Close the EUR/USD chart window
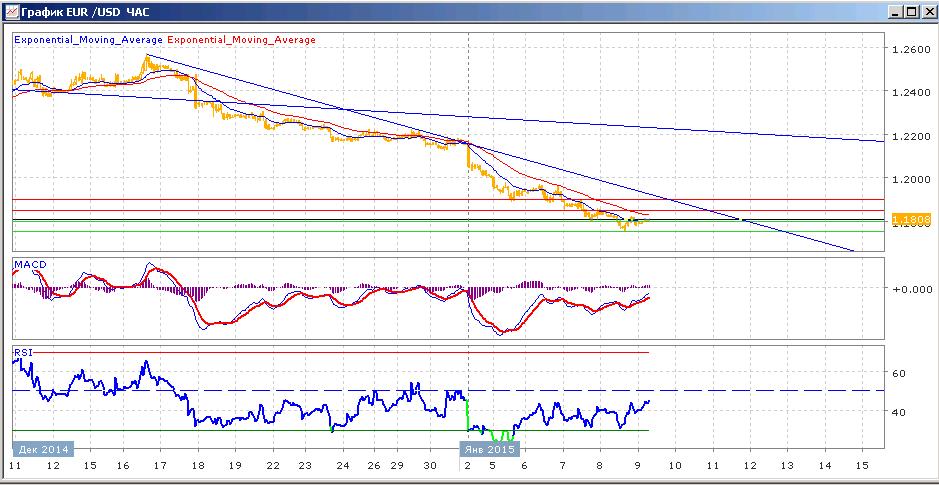The image size is (939, 485). point(927,11)
